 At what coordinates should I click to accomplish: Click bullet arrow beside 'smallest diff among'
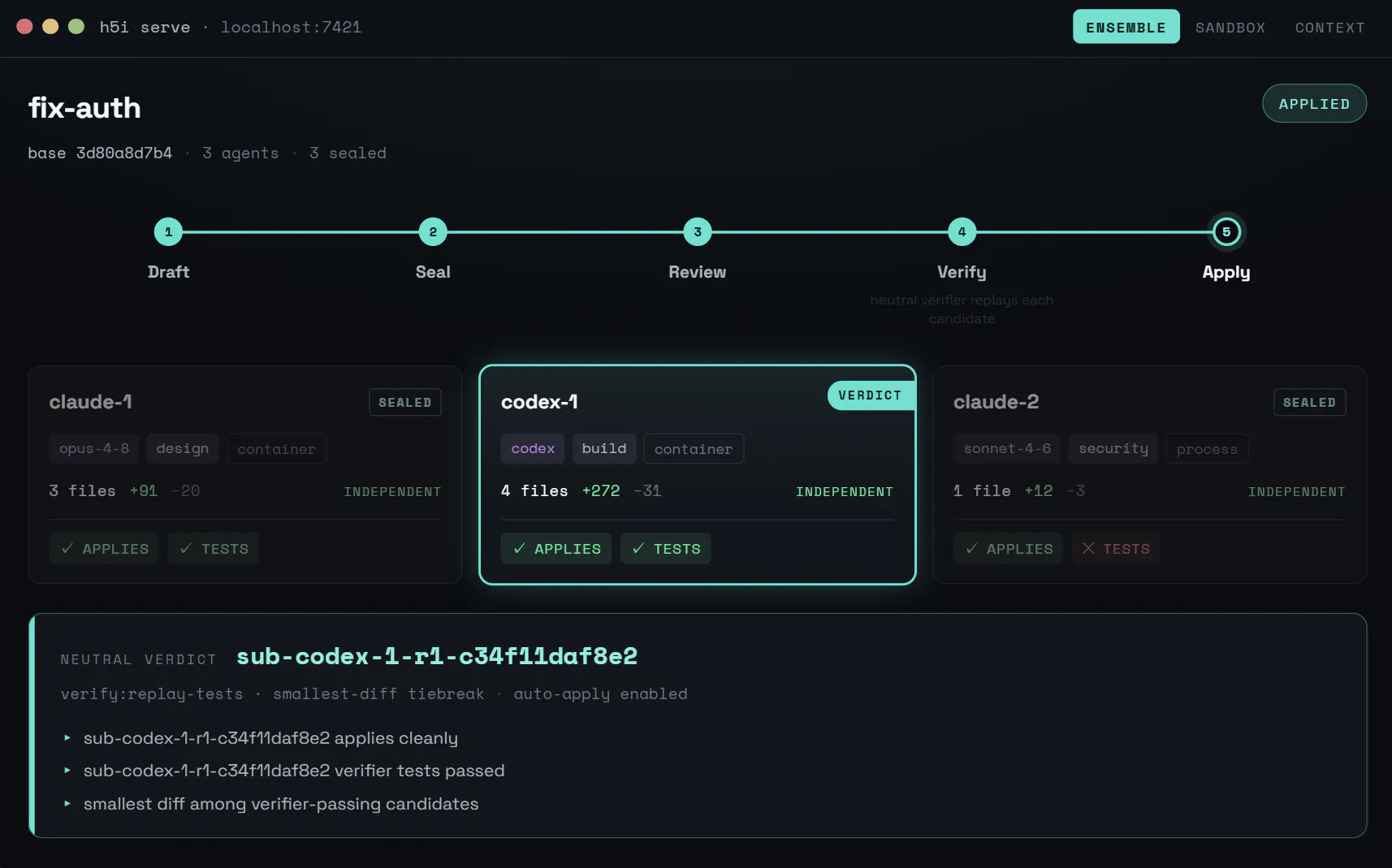pyautogui.click(x=67, y=803)
